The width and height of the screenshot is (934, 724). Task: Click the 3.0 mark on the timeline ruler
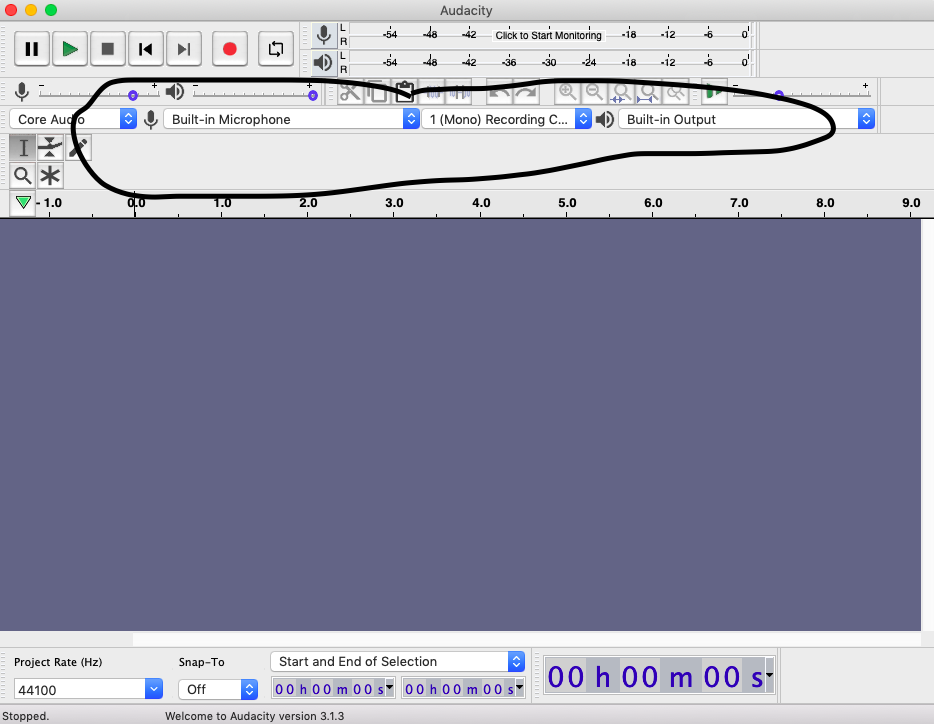(x=394, y=203)
